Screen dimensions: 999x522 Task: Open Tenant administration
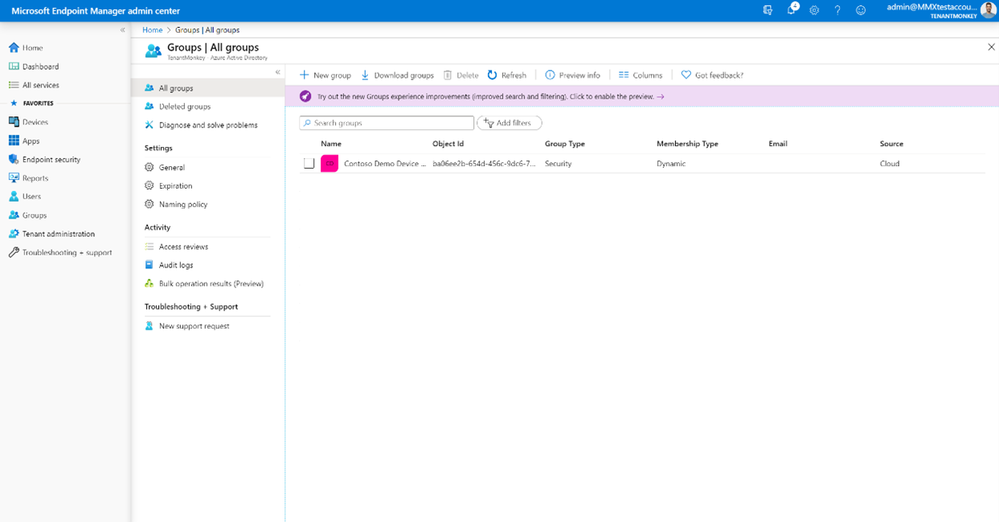pyautogui.click(x=59, y=234)
